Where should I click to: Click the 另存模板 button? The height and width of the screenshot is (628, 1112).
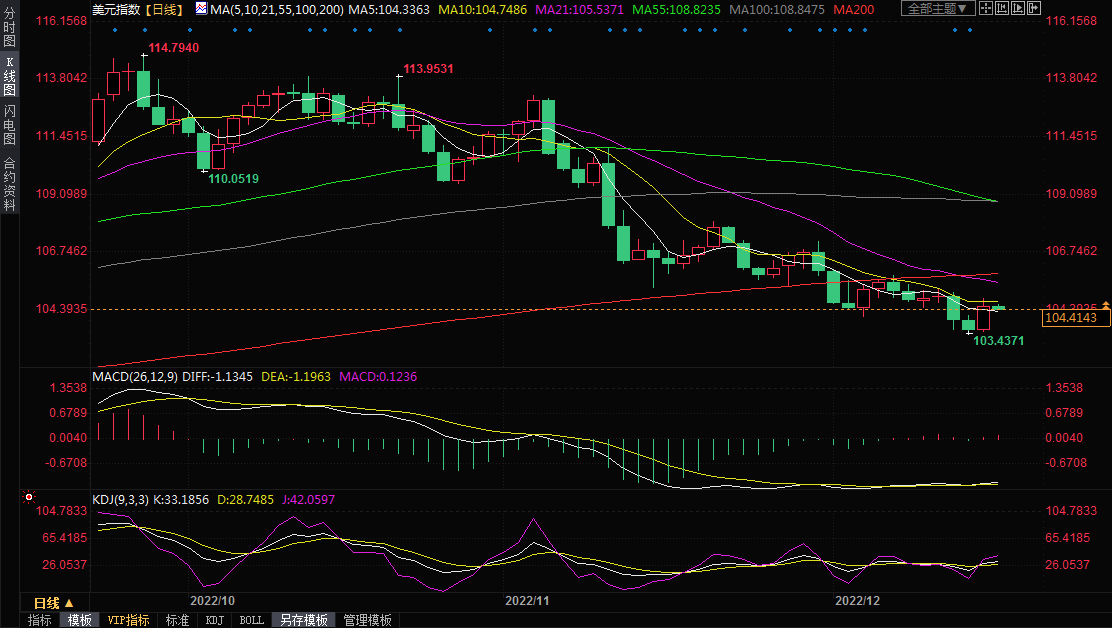click(x=304, y=620)
